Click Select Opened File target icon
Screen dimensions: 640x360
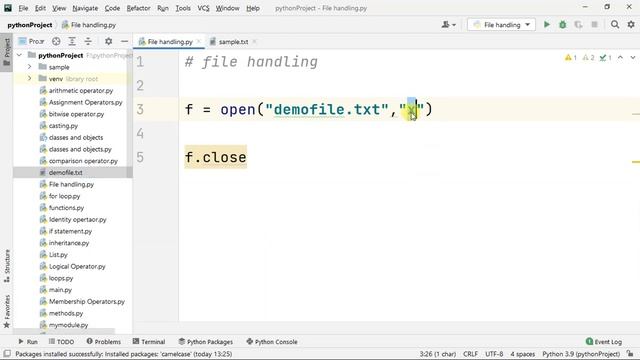tap(56, 41)
